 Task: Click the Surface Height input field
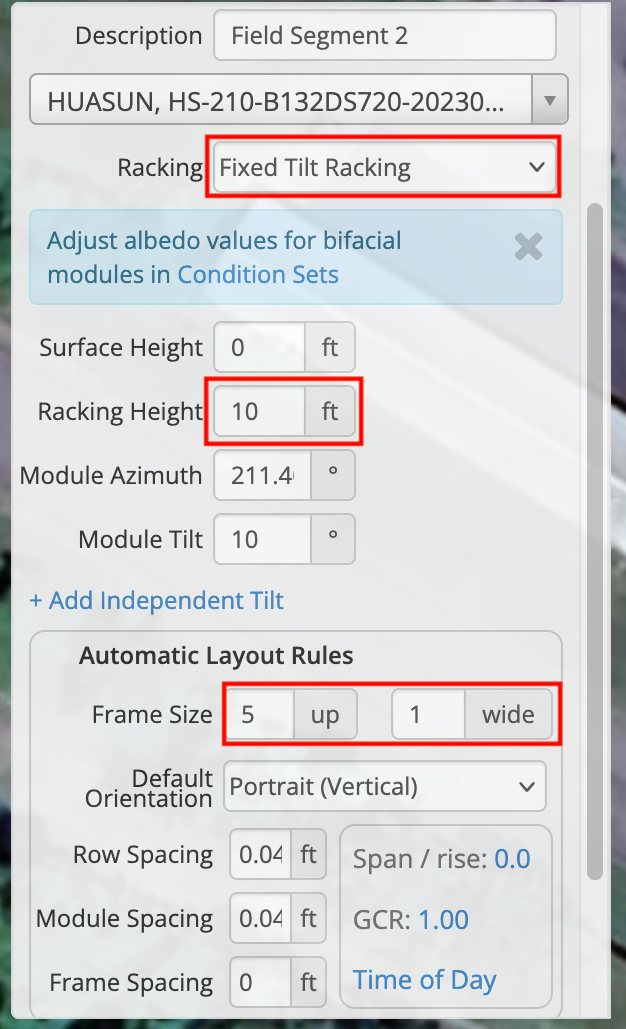tap(260, 348)
